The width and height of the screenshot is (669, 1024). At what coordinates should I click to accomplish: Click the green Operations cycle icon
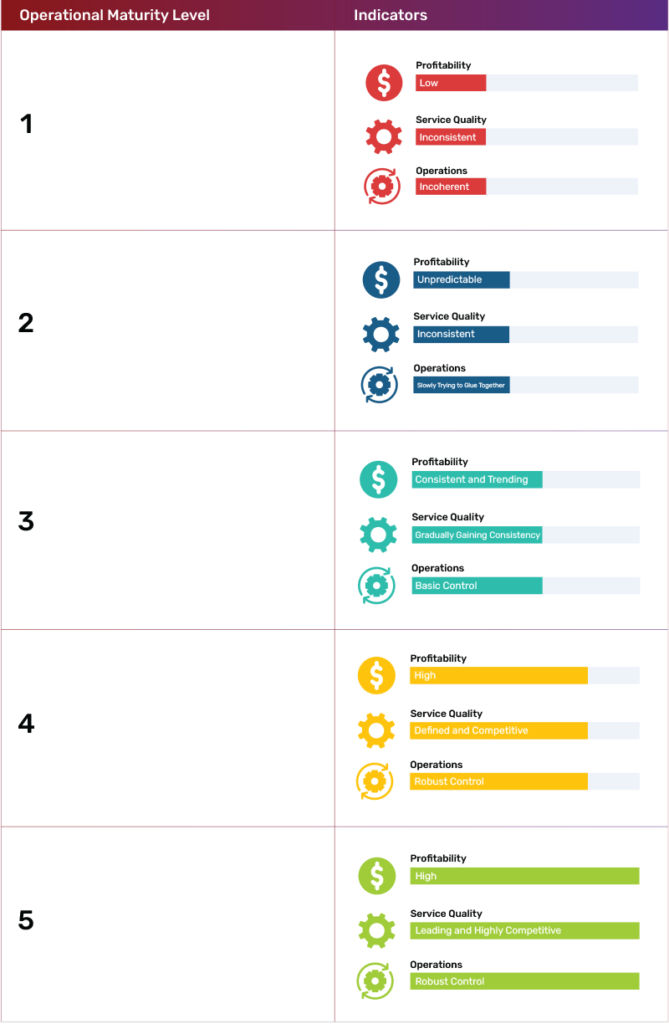[375, 981]
